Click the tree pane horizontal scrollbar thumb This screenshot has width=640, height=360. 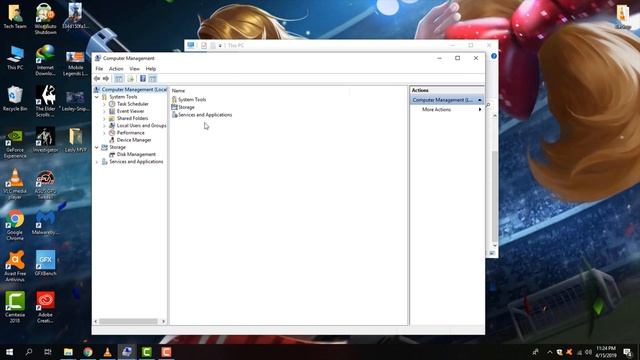pos(128,322)
